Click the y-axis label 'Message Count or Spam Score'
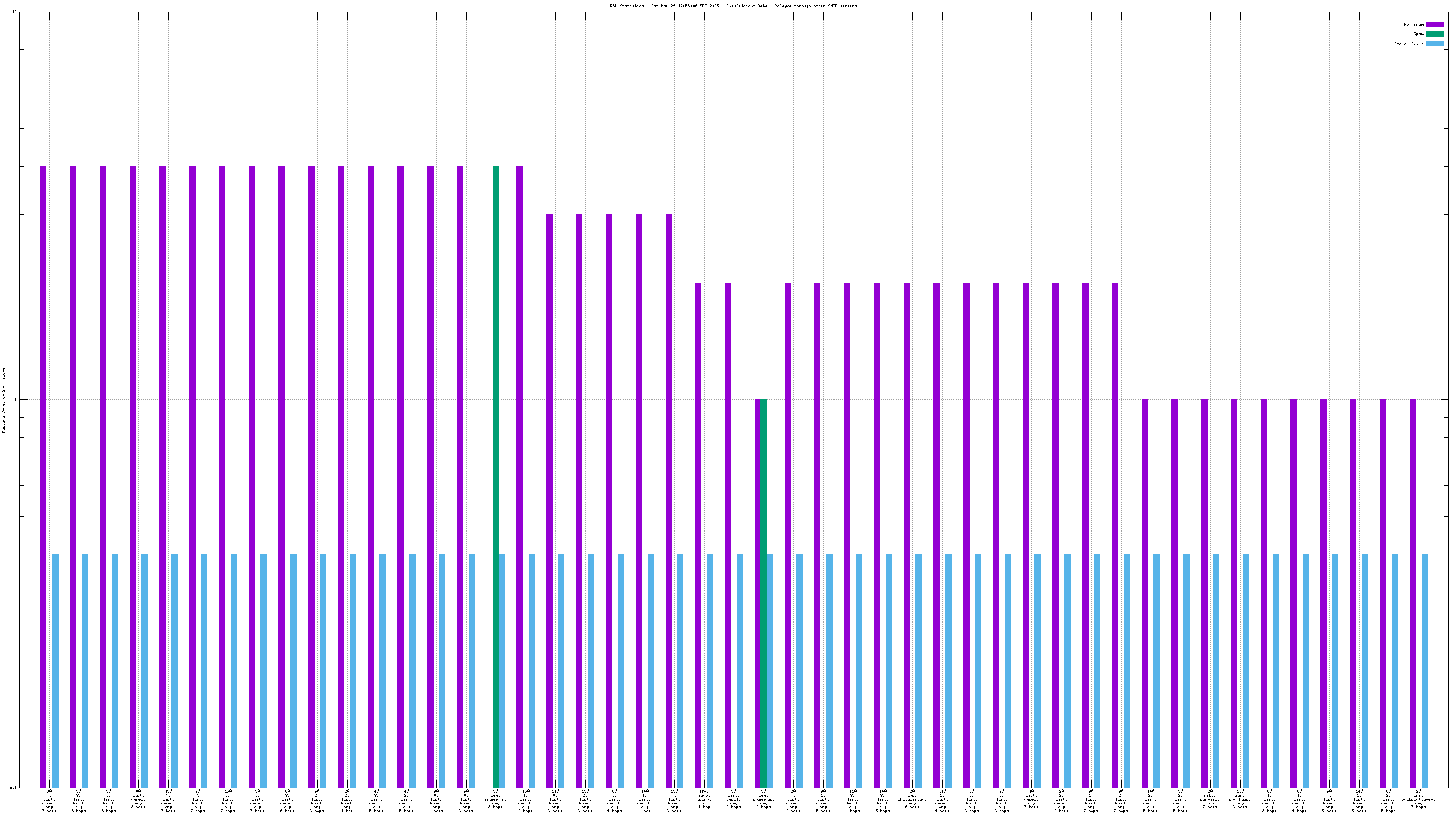The image size is (1456, 819). 3,400
